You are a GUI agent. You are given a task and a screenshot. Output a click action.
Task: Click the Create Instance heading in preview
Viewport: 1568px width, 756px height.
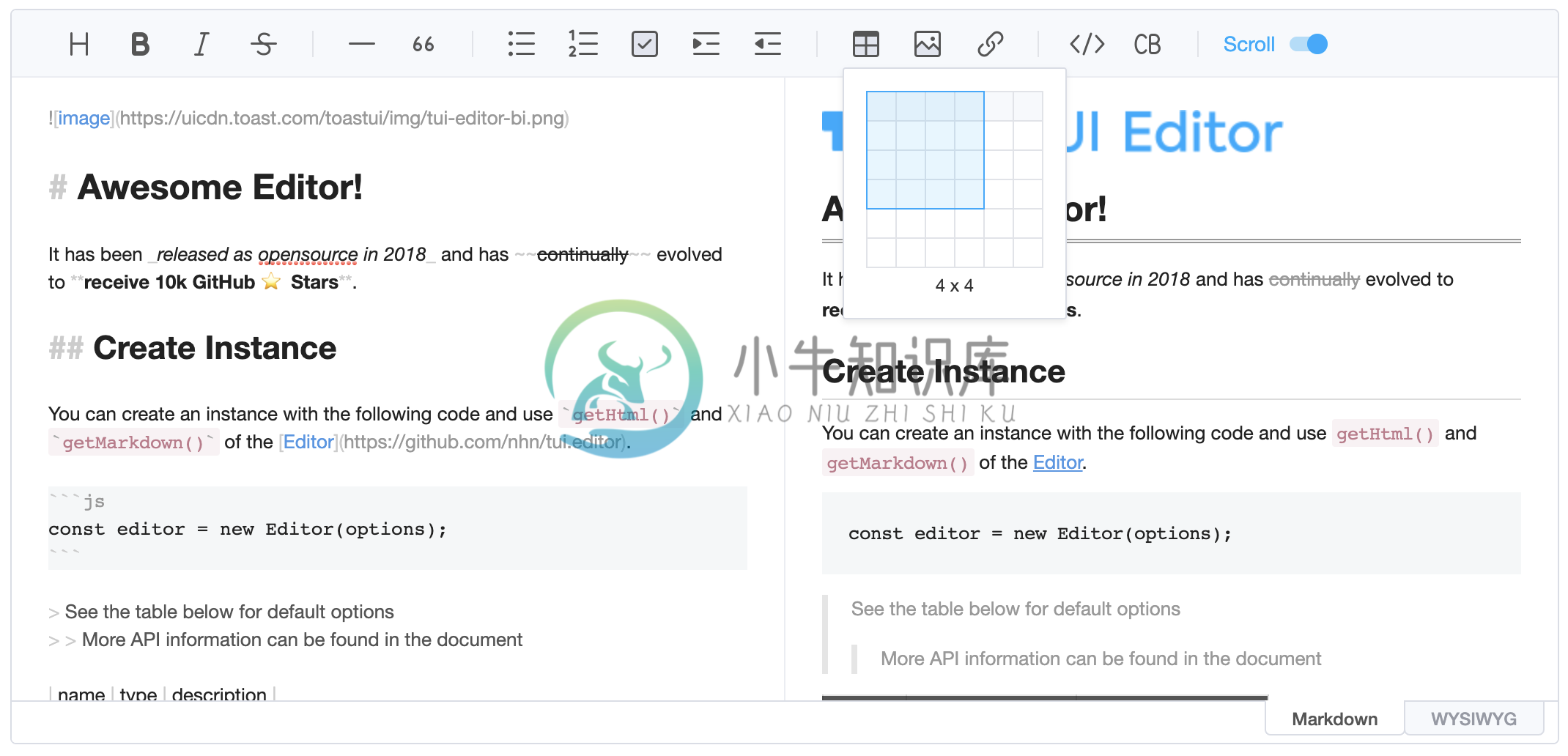pyautogui.click(x=944, y=371)
